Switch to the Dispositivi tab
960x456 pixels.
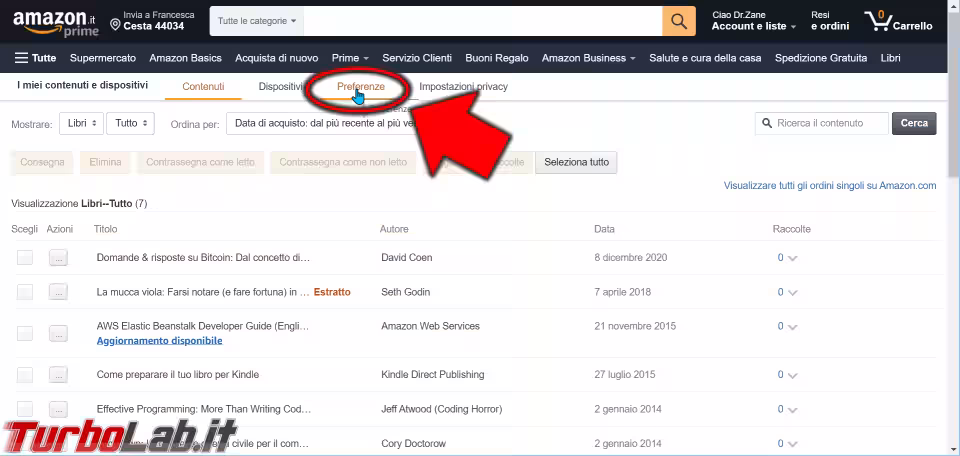click(x=280, y=87)
